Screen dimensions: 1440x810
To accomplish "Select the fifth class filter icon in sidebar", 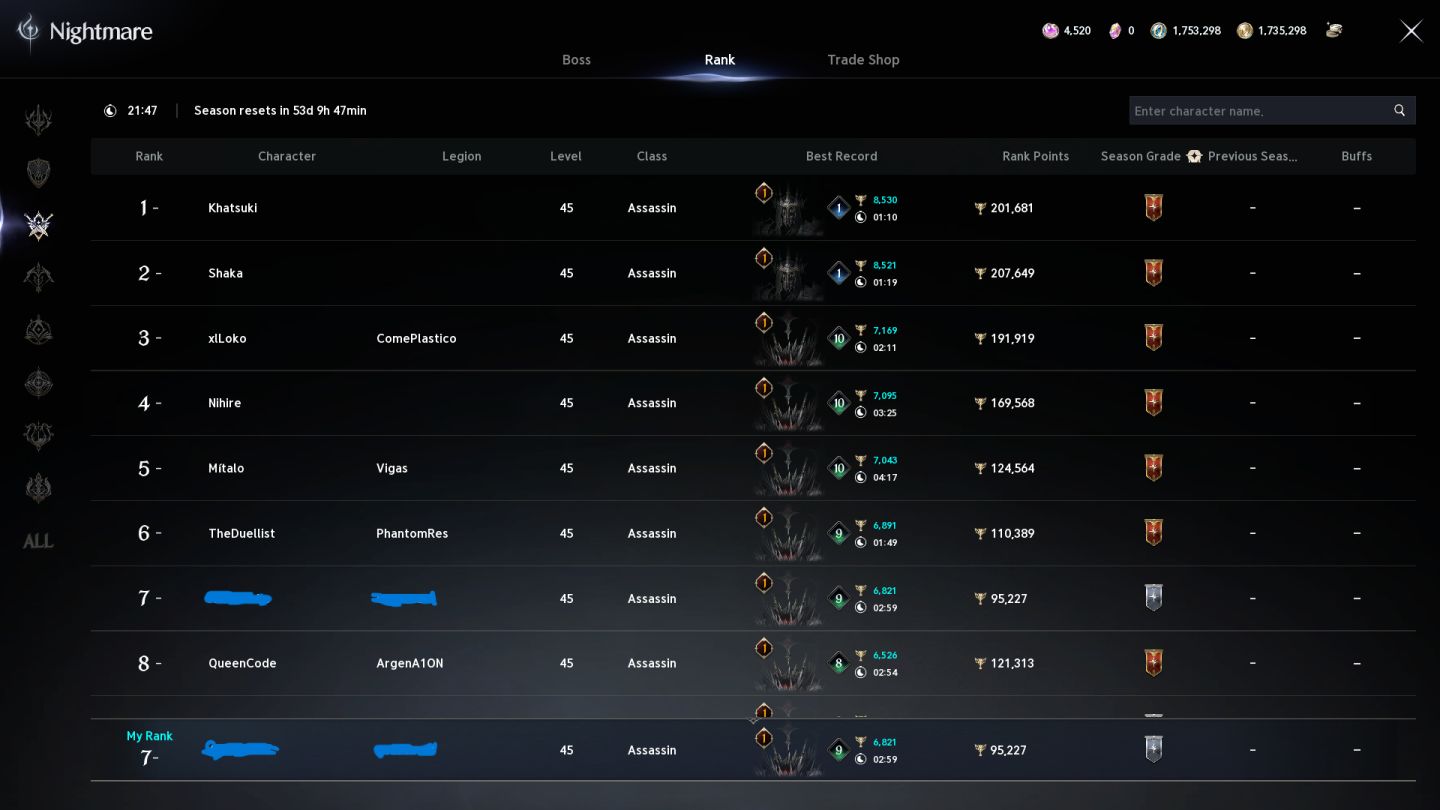I will point(39,331).
